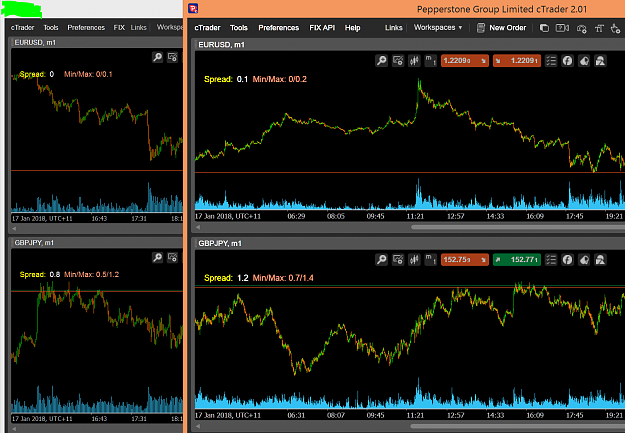Viewport: 625px width, 433px height.
Task: Click Min/Max: 0/0.2 text on front EURUSD chart
Action: tap(280, 79)
